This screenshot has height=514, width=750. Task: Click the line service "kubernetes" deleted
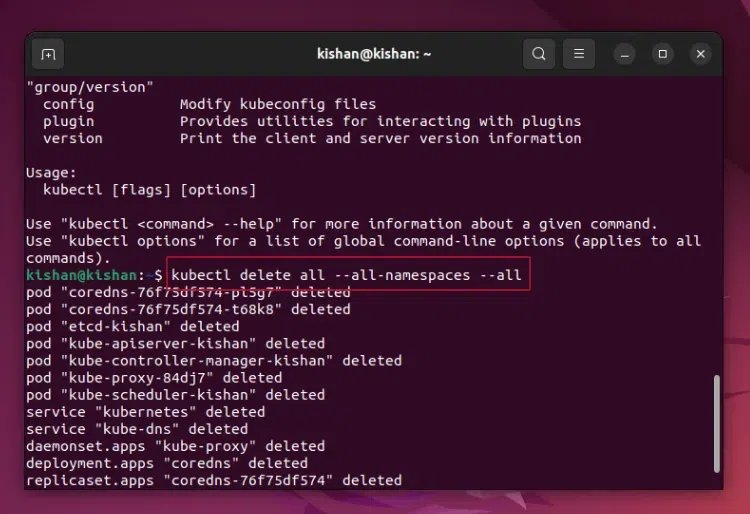click(x=145, y=412)
